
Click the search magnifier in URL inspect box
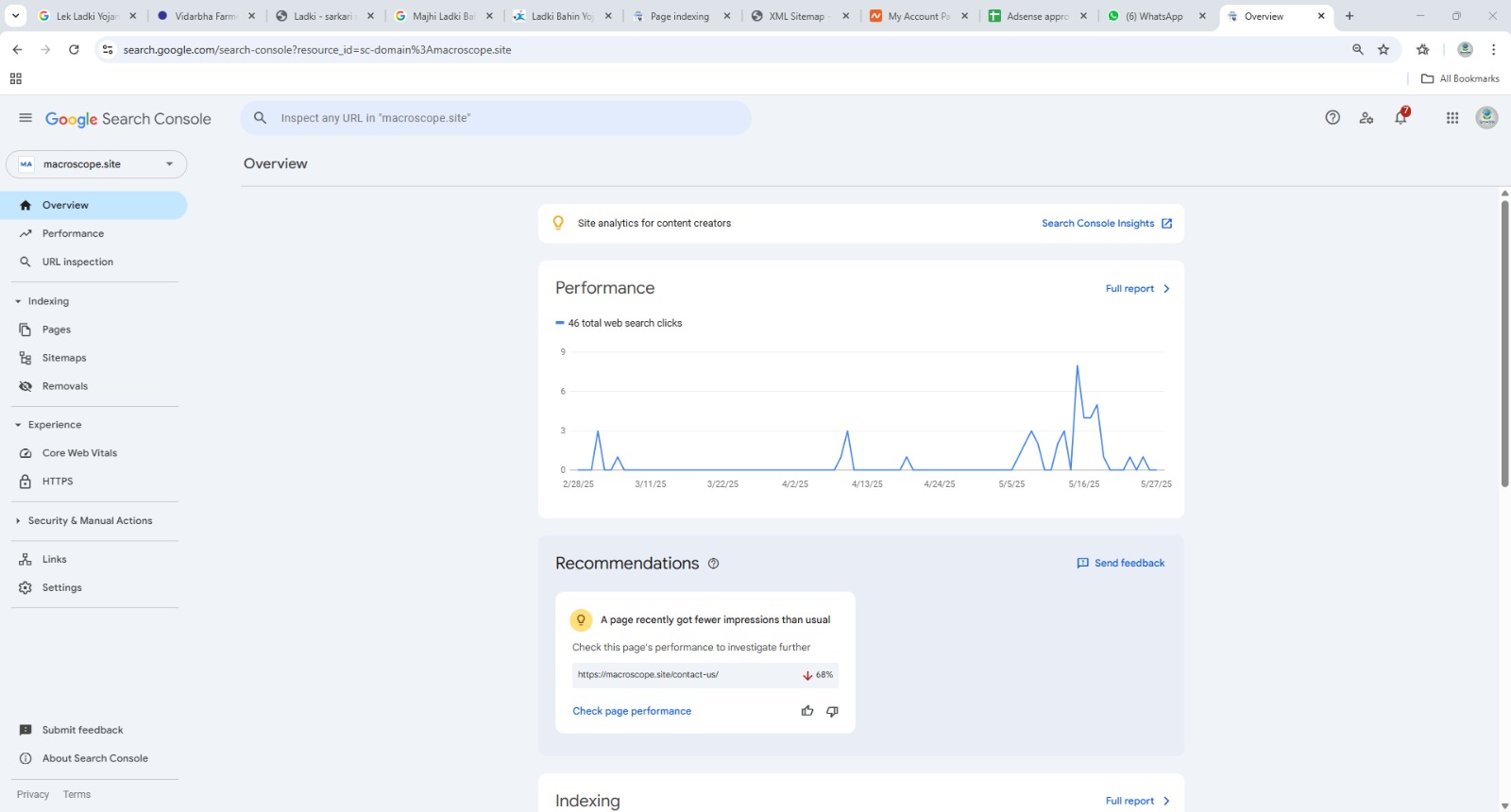pyautogui.click(x=260, y=118)
